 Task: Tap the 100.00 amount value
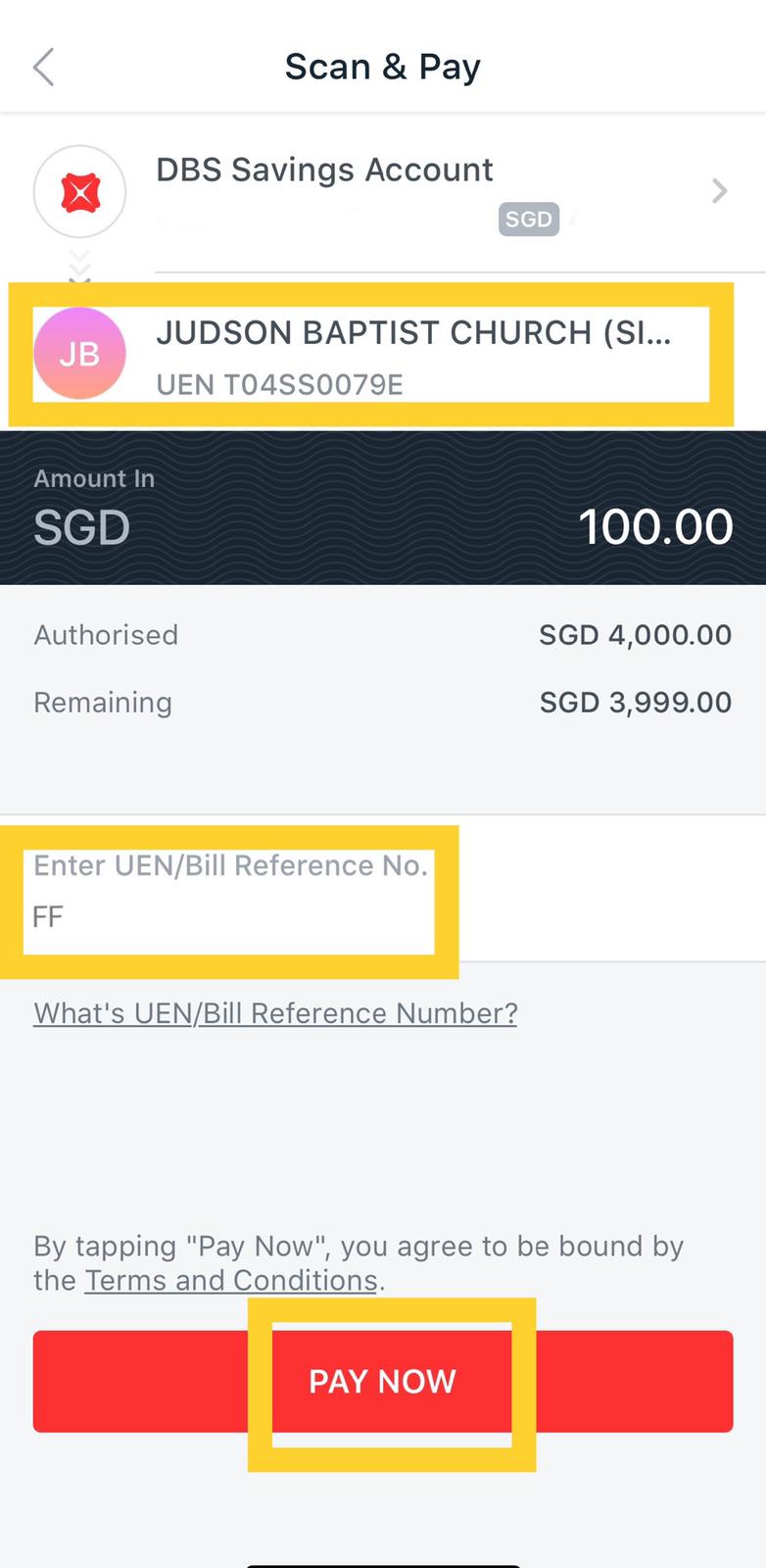tap(655, 527)
